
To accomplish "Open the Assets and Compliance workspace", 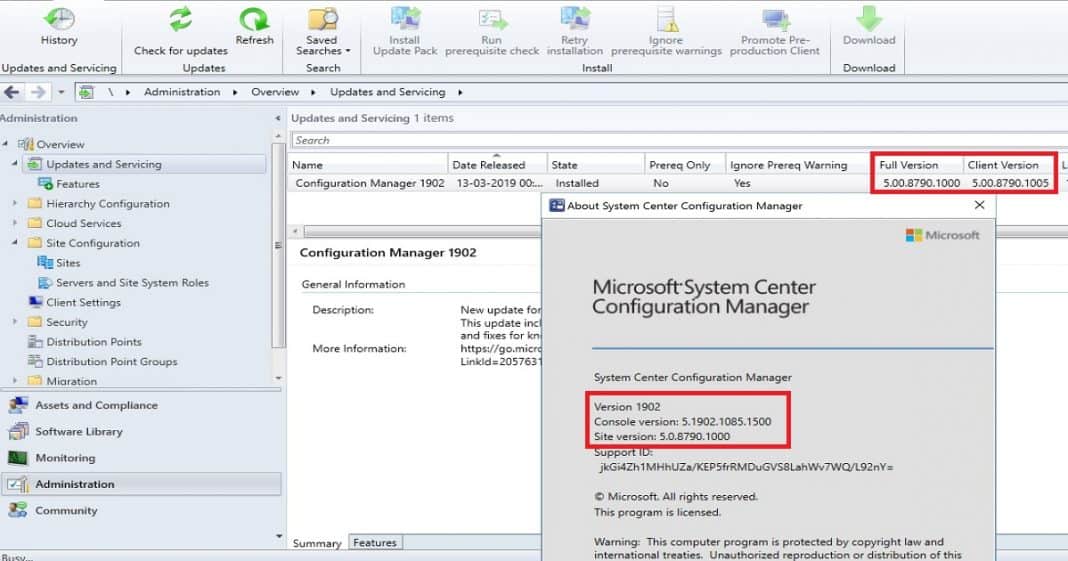I will pos(141,405).
